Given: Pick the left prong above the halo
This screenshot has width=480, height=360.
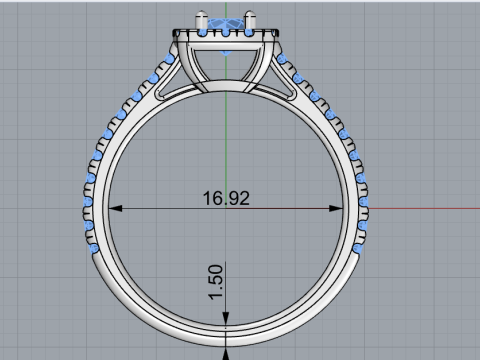Looking at the screenshot, I should pos(201,20).
